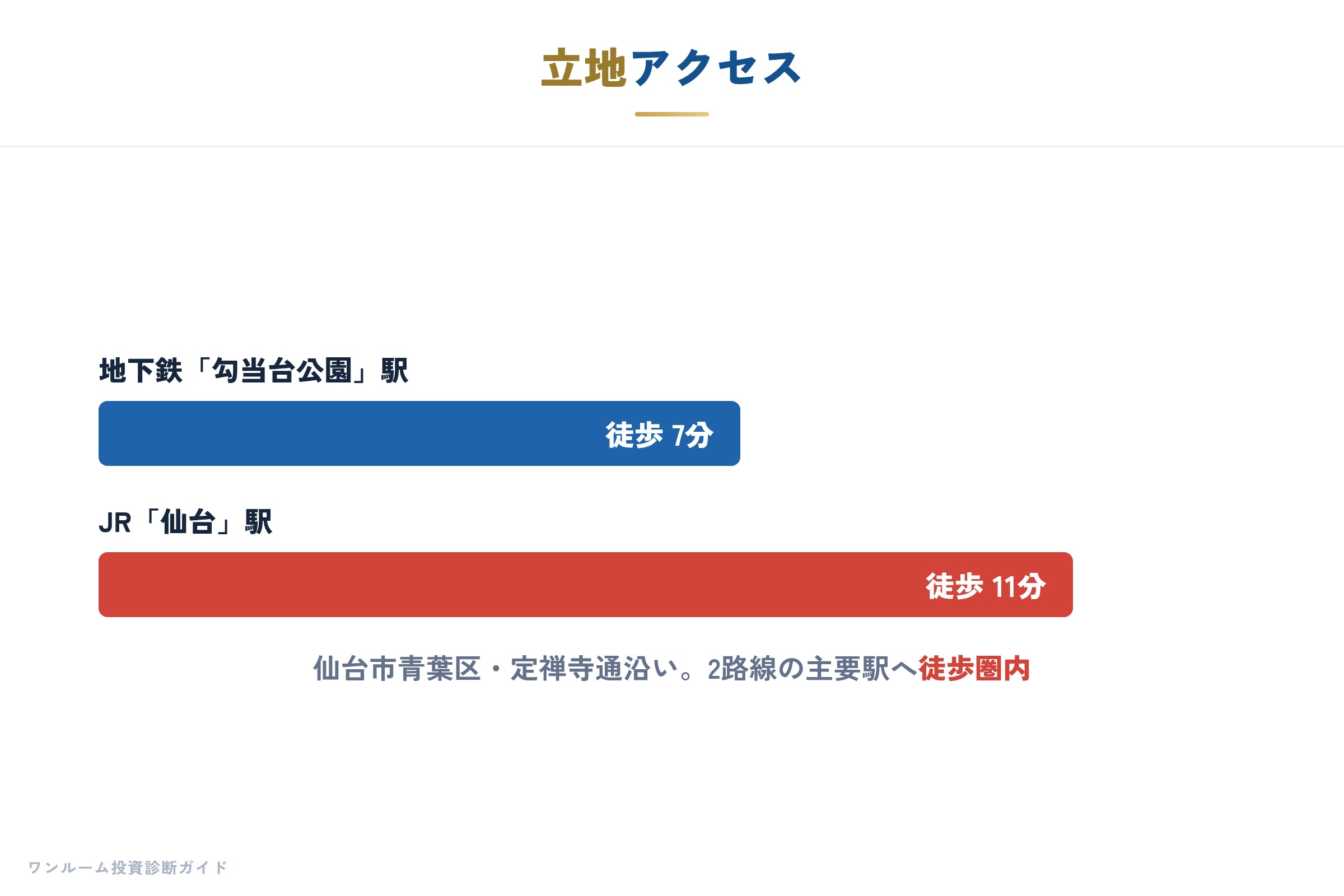Click the "仙台市青葉区" caption text
This screenshot has width=1344, height=896.
pyautogui.click(x=397, y=669)
